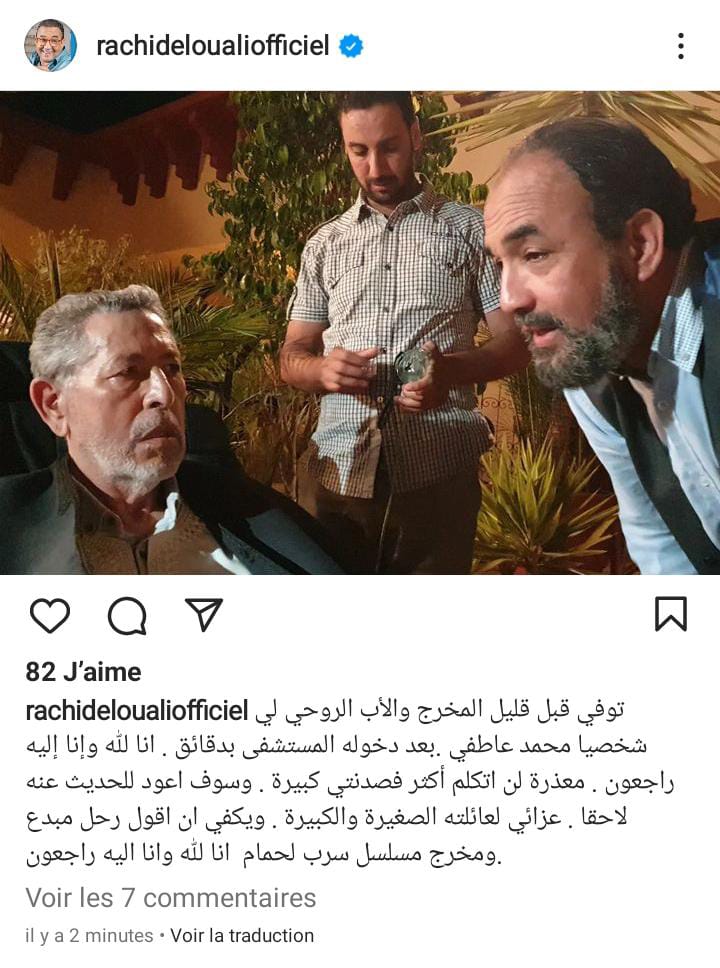Tap the blue verified badge
720x968 pixels.
[351, 46]
